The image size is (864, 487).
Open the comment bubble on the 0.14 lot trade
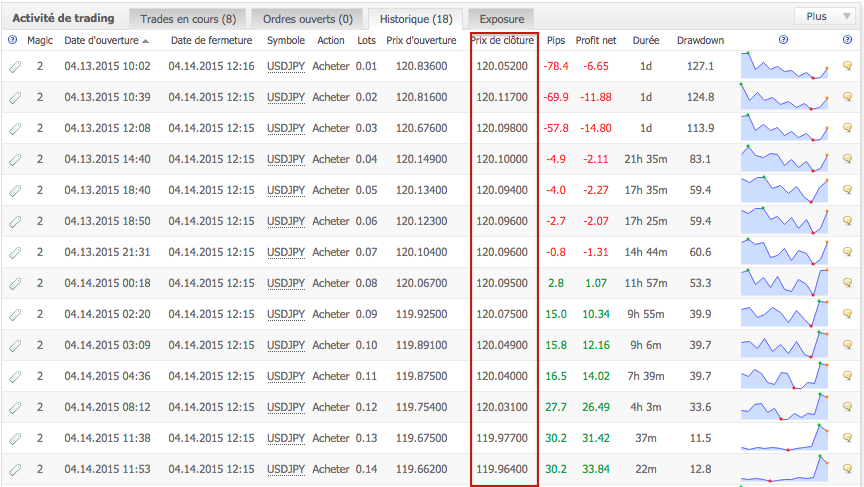pyautogui.click(x=848, y=469)
